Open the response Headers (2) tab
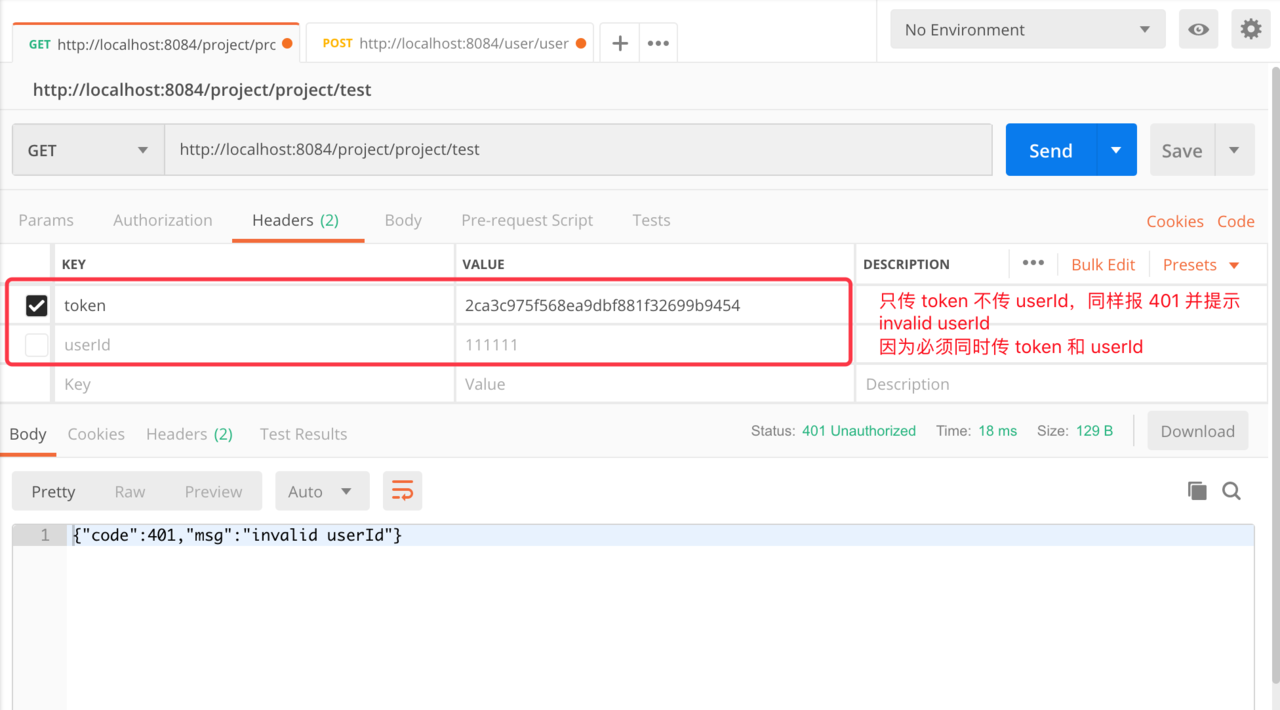 [x=189, y=433]
